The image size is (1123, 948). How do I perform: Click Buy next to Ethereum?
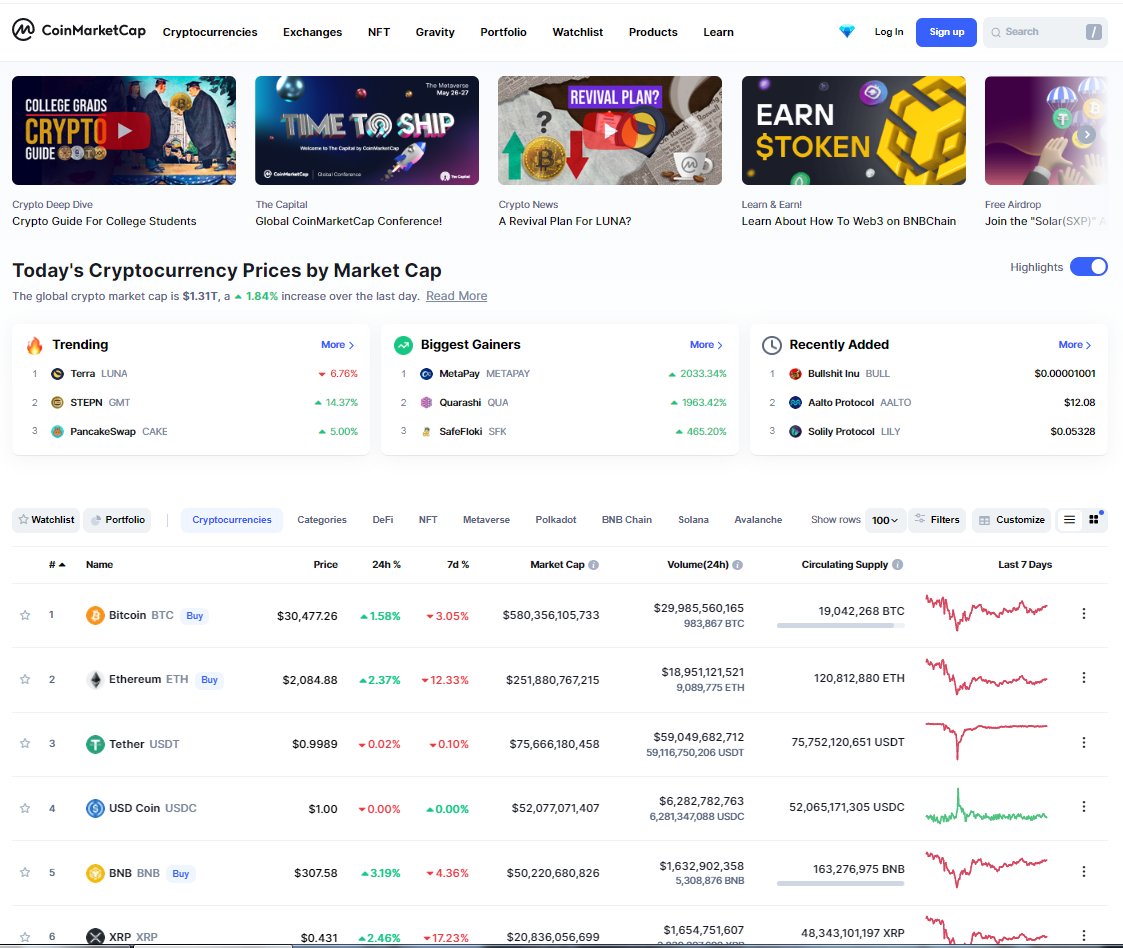point(209,679)
